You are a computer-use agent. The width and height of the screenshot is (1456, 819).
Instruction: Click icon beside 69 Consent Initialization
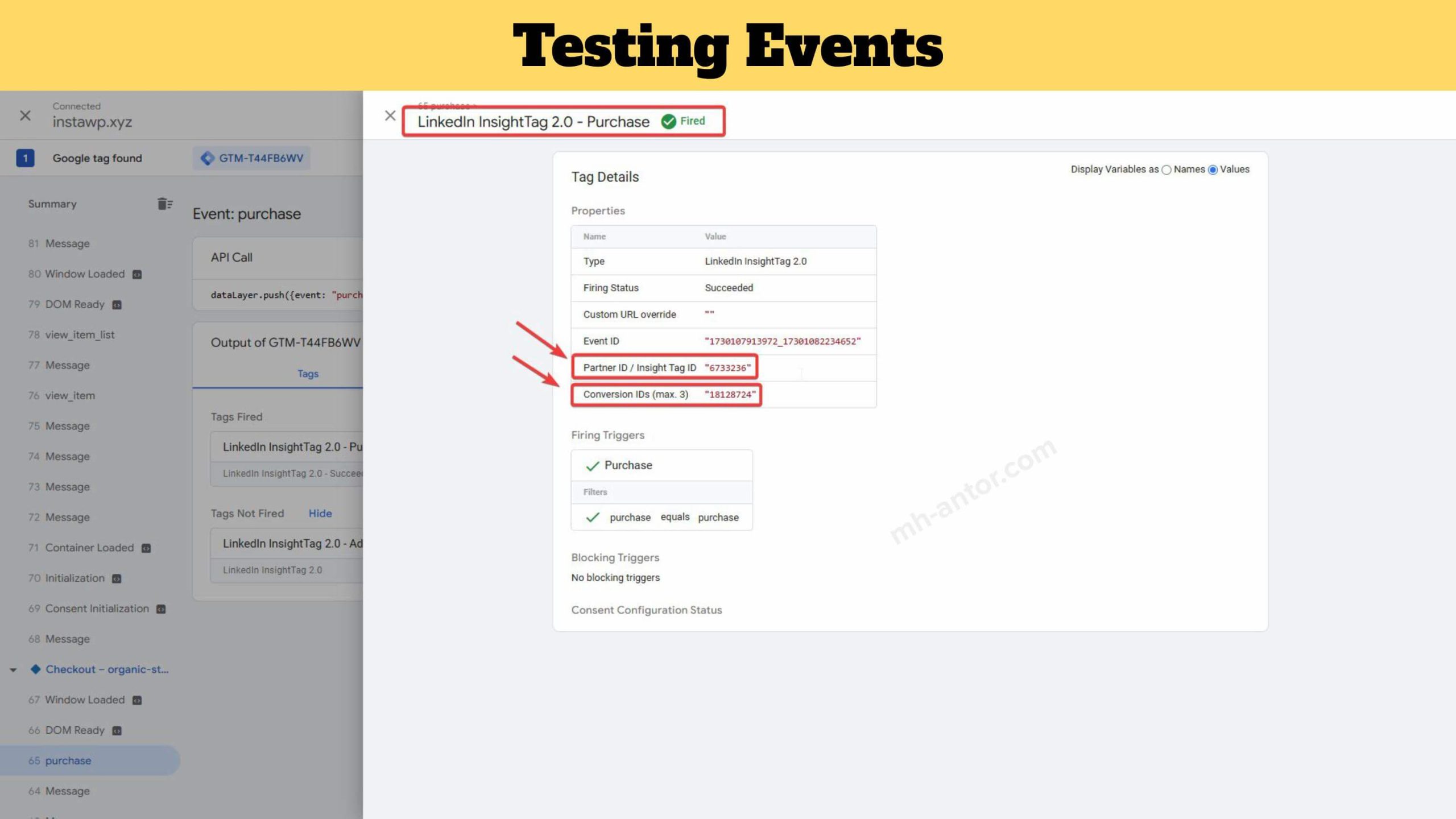click(161, 609)
